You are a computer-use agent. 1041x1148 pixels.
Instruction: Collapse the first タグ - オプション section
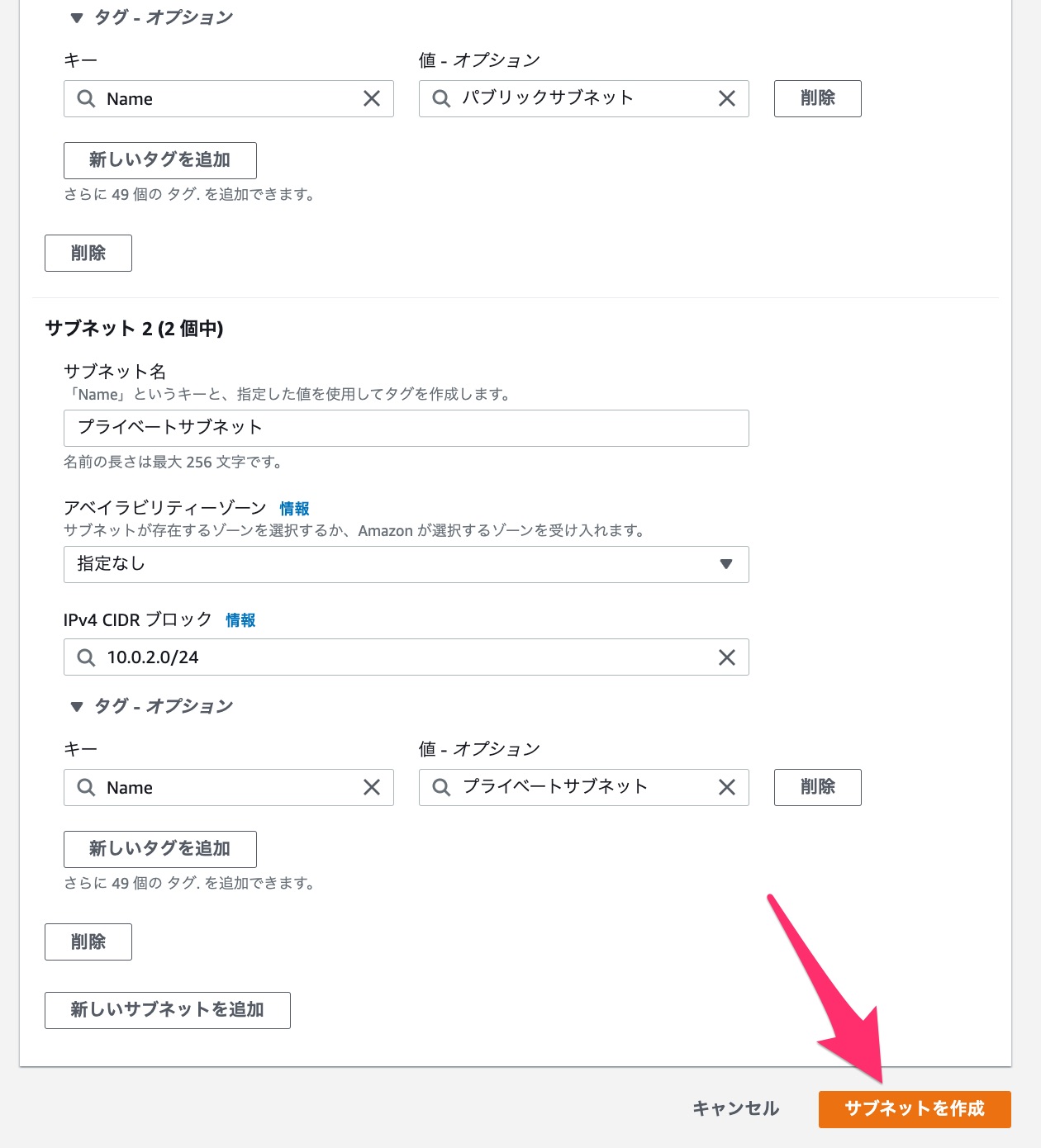[75, 17]
